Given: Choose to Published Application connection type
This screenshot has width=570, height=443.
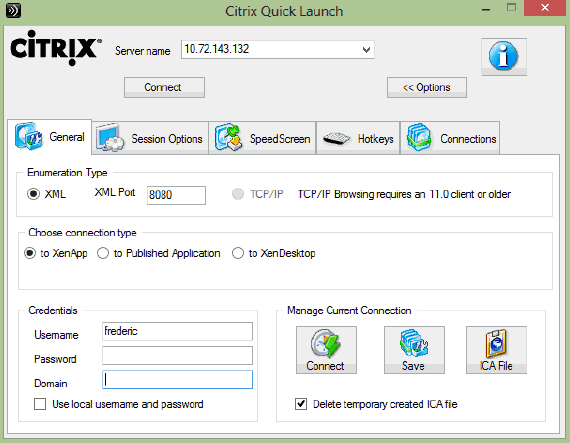Looking at the screenshot, I should [x=103, y=253].
